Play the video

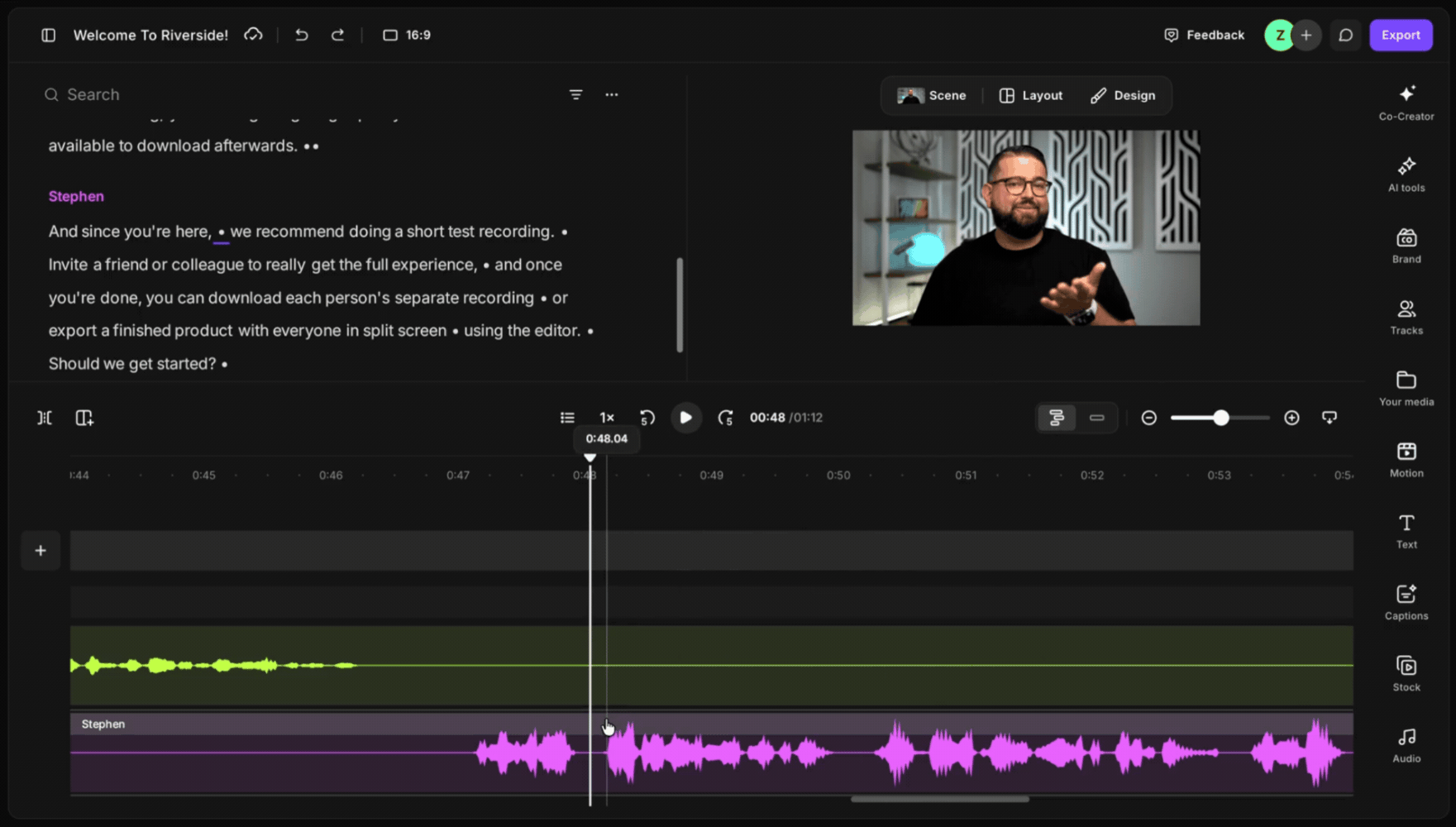(685, 418)
